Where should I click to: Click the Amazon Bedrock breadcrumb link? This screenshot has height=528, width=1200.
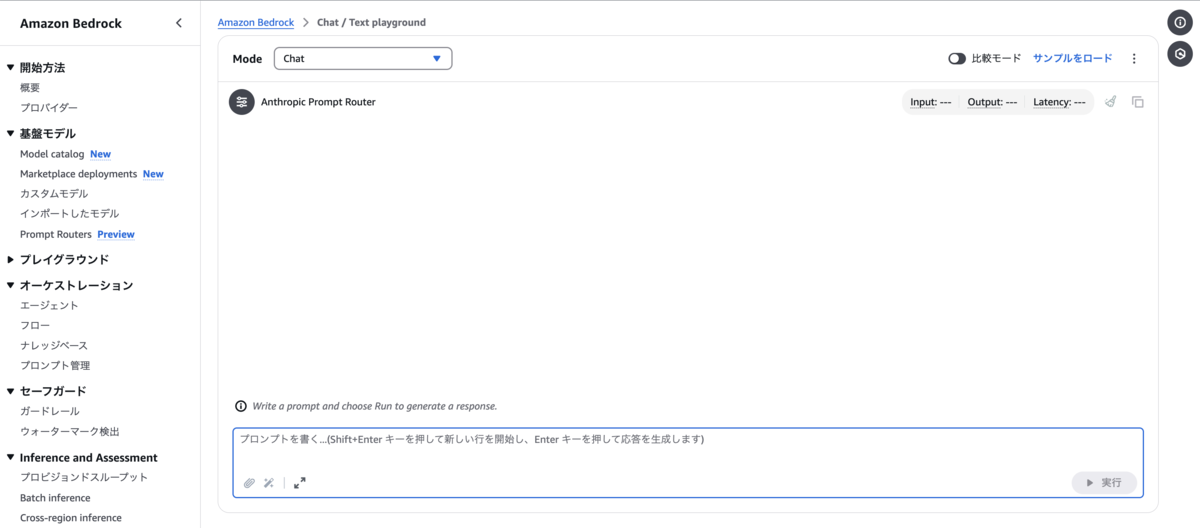pos(255,22)
